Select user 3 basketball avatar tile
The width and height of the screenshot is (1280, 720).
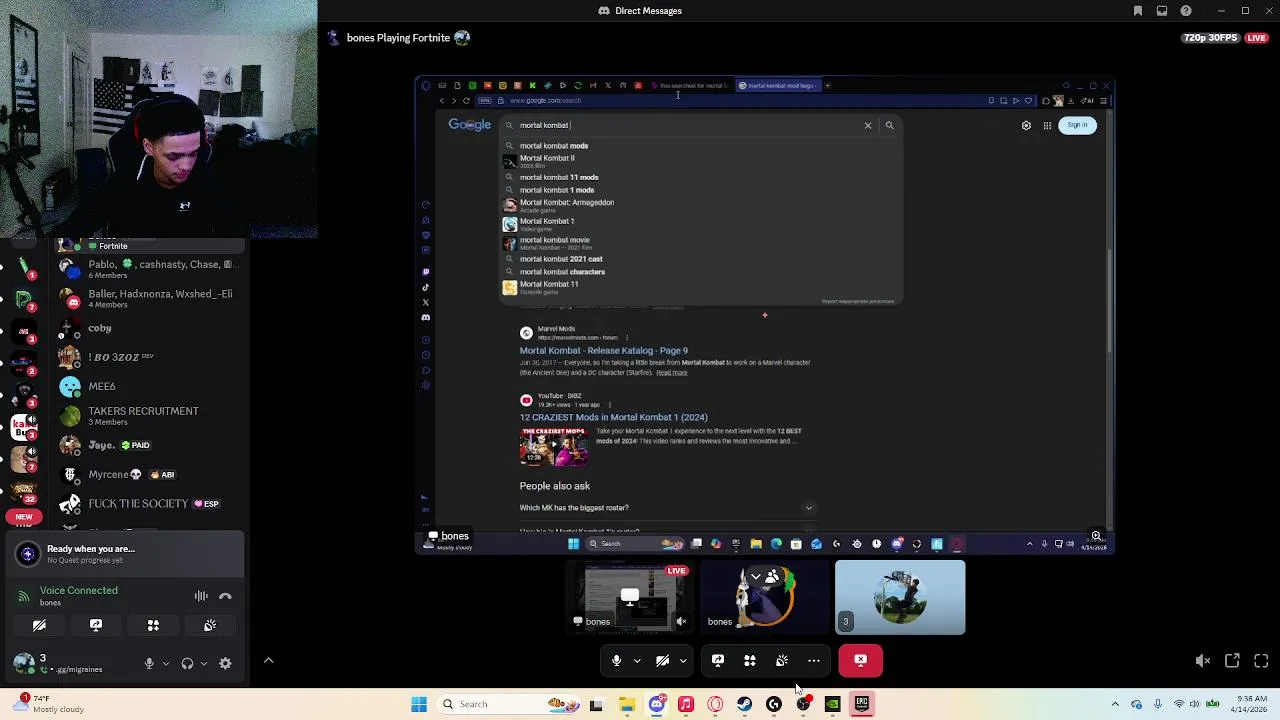(900, 597)
